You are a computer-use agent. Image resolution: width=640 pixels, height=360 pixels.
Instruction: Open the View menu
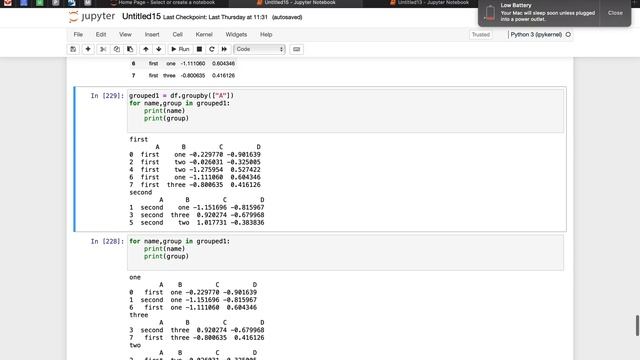coord(125,35)
